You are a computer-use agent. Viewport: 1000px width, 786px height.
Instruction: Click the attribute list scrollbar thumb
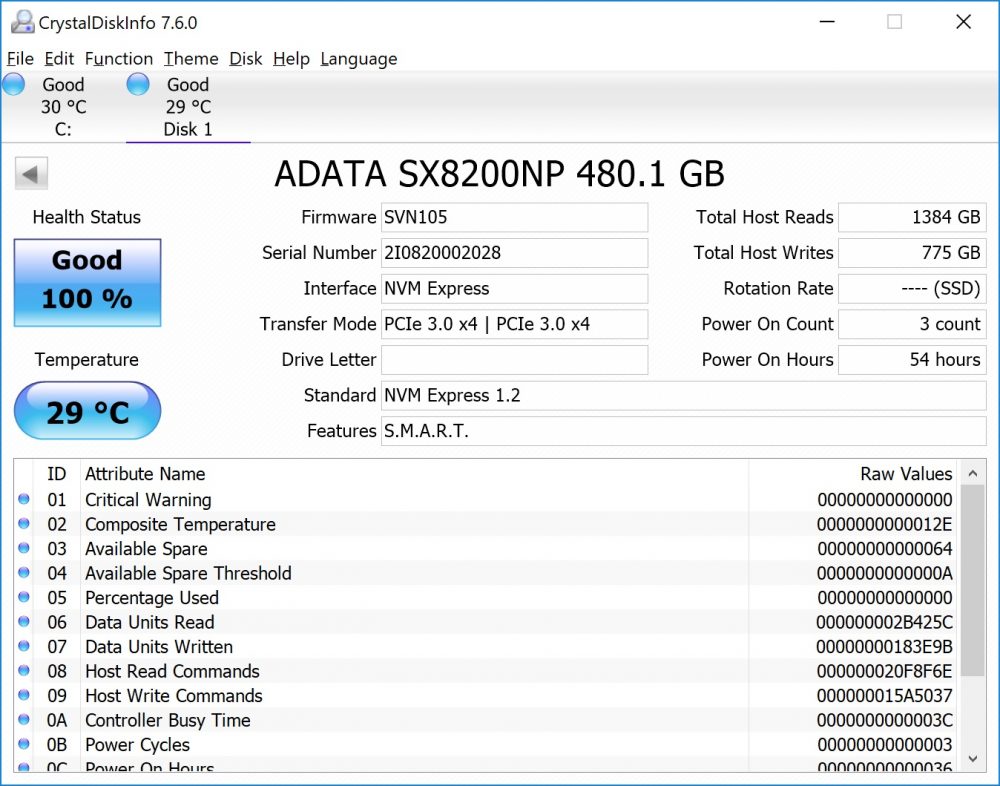[x=973, y=581]
